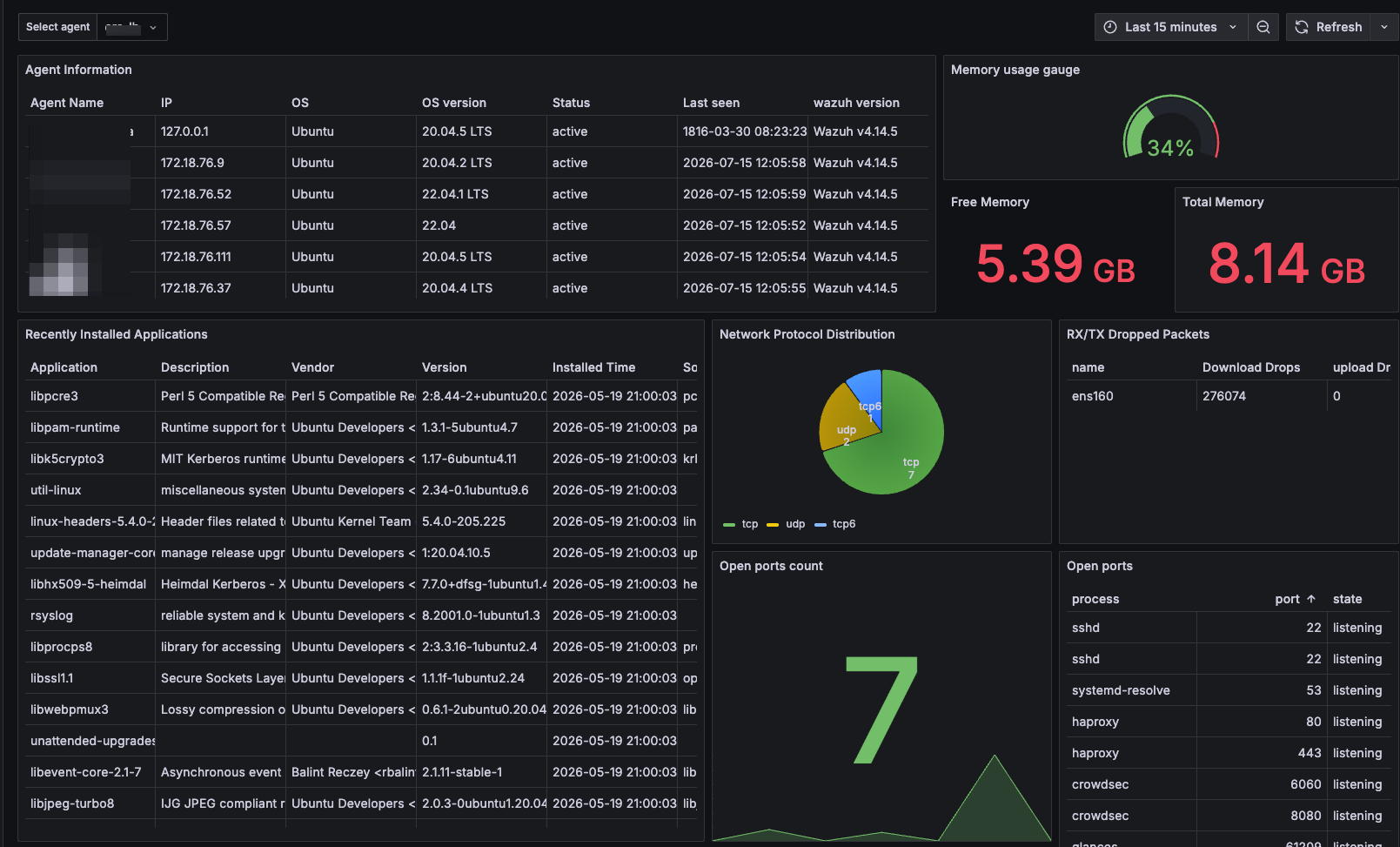This screenshot has width=1400, height=847.
Task: Click the clock icon in time picker
Action: [1110, 27]
